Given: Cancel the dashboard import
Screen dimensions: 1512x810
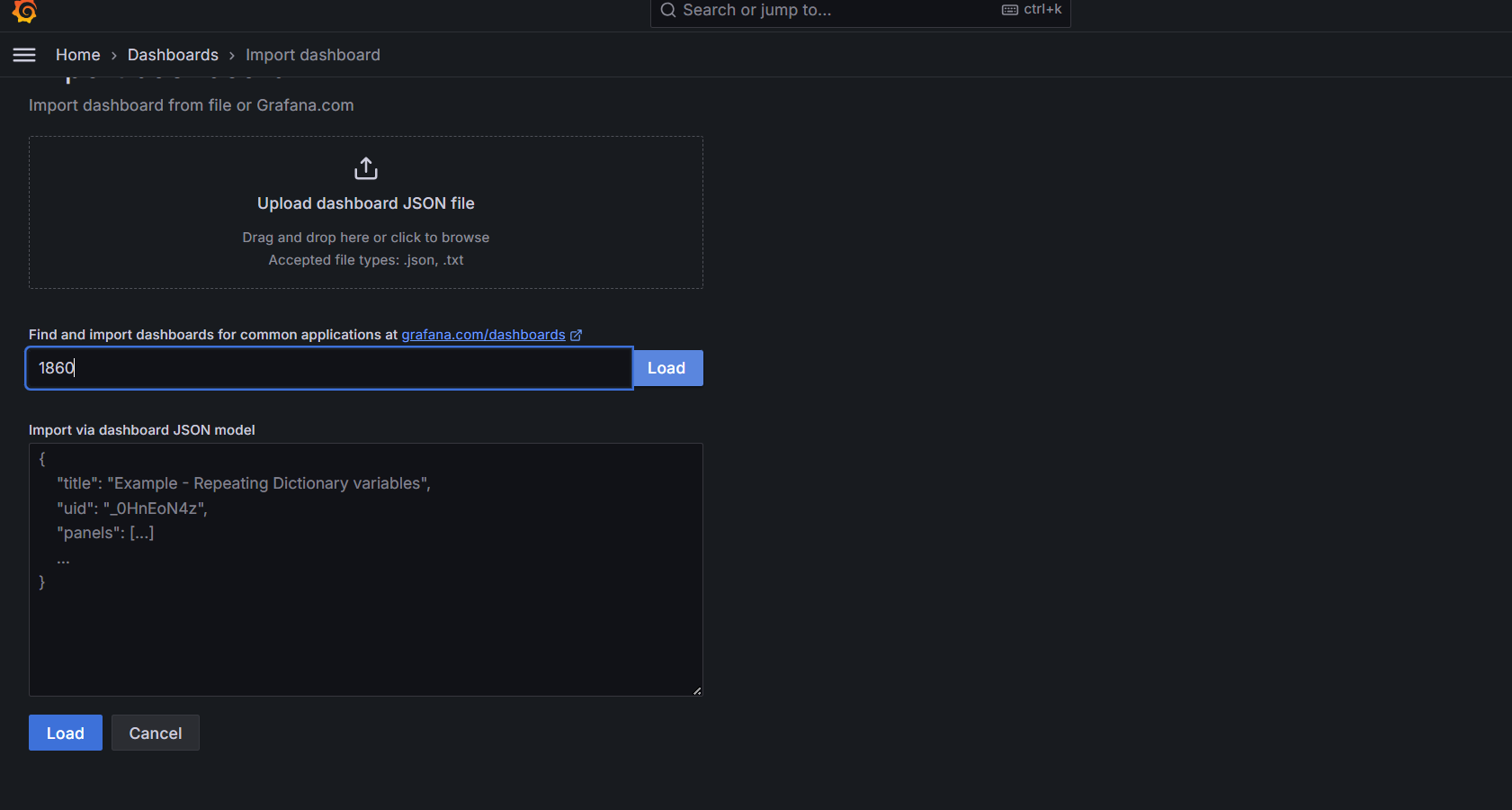Looking at the screenshot, I should pos(156,733).
